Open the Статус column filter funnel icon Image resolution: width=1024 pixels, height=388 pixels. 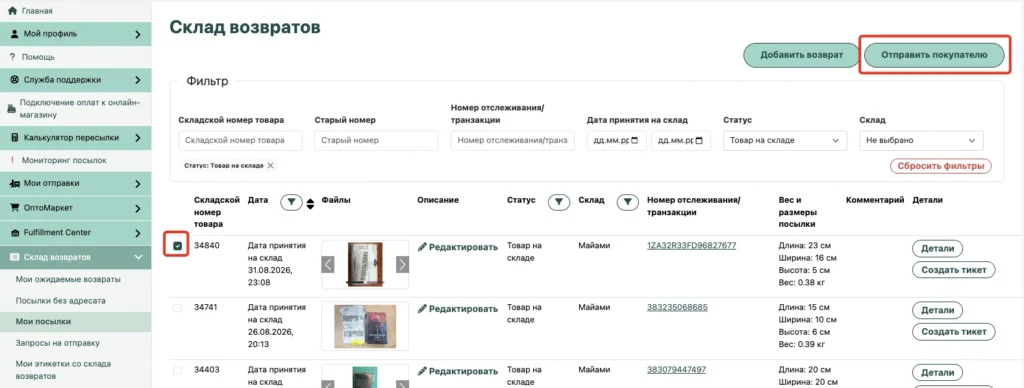[558, 203]
